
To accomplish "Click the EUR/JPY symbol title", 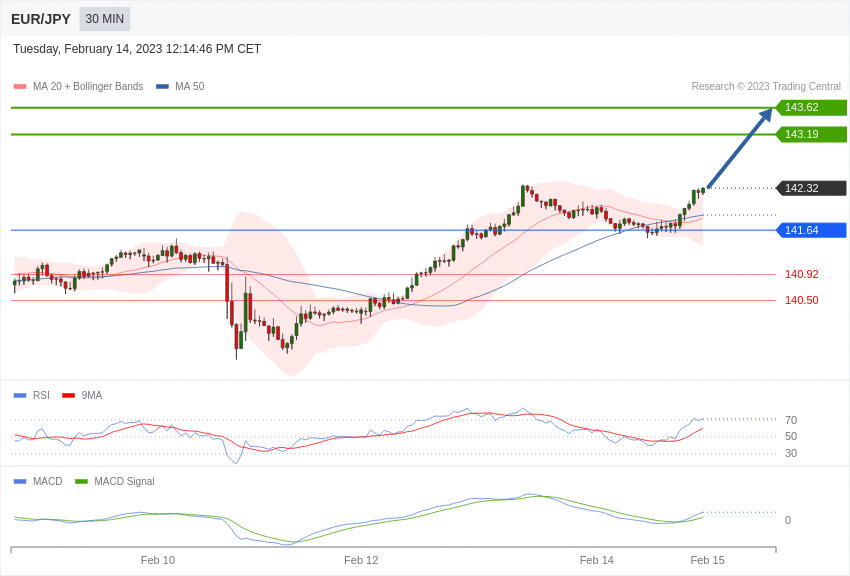I will [x=41, y=19].
